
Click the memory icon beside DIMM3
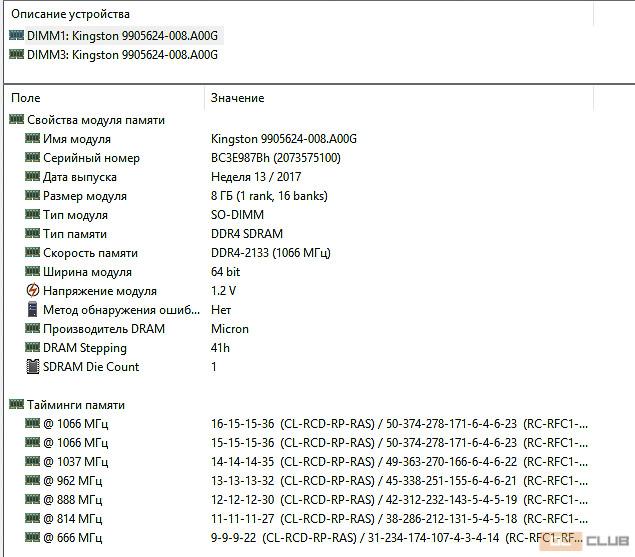click(17, 54)
